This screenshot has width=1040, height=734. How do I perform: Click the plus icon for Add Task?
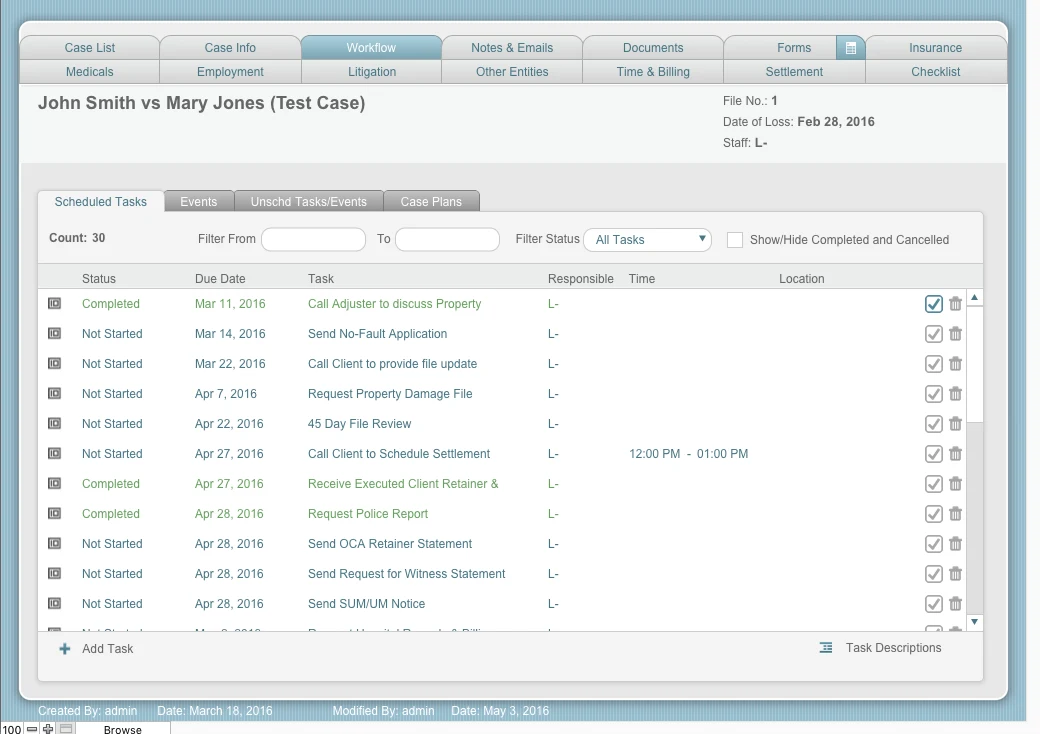(x=64, y=649)
